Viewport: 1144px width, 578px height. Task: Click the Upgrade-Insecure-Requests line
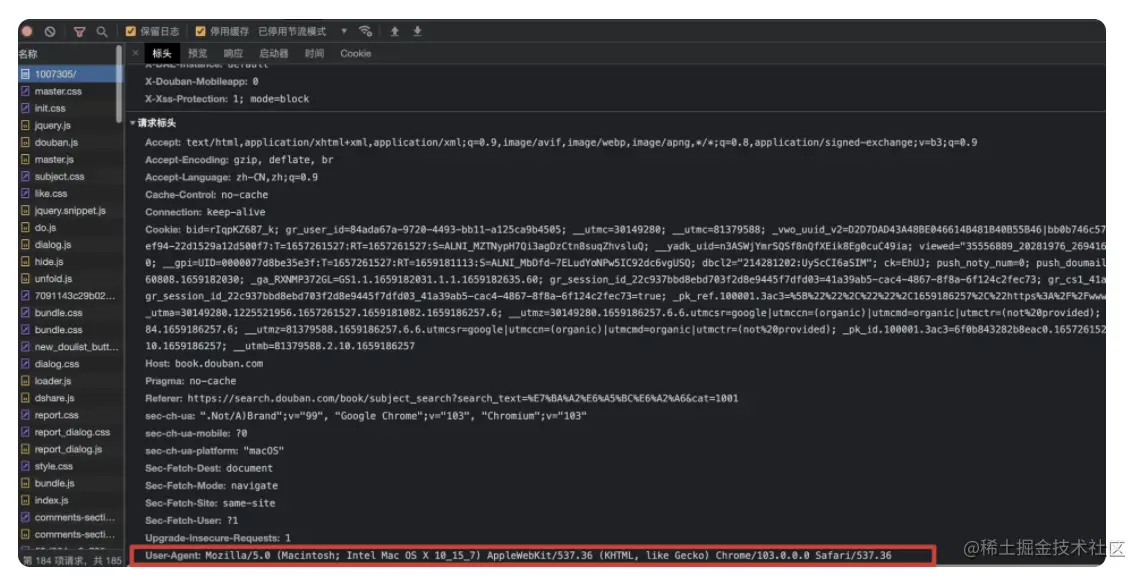tap(217, 538)
